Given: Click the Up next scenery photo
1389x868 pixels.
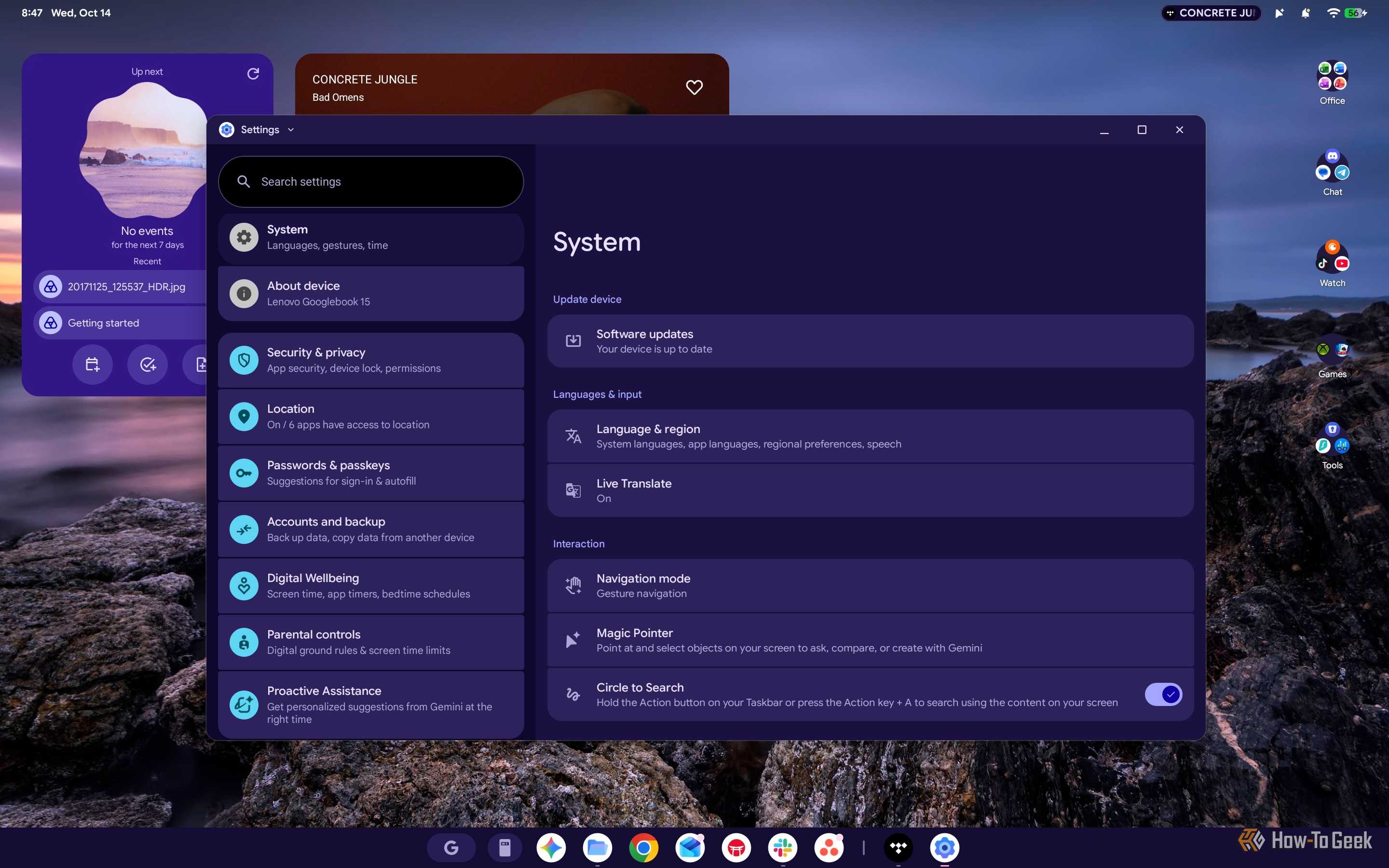Looking at the screenshot, I should tap(144, 150).
